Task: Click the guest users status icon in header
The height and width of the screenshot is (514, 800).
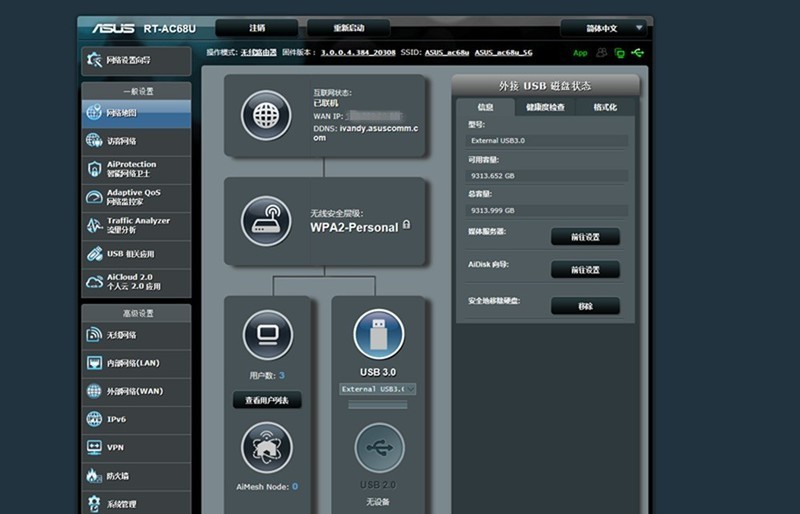Action: point(602,53)
